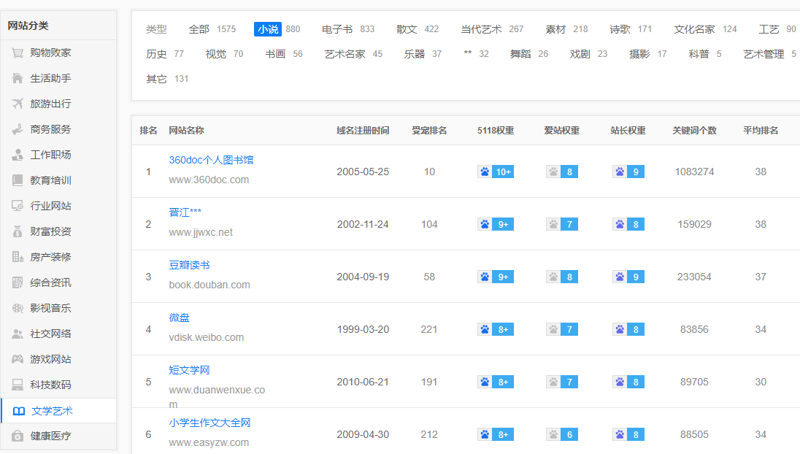Select the highlighted 小说 filter
This screenshot has width=800, height=454.
pos(268,29)
